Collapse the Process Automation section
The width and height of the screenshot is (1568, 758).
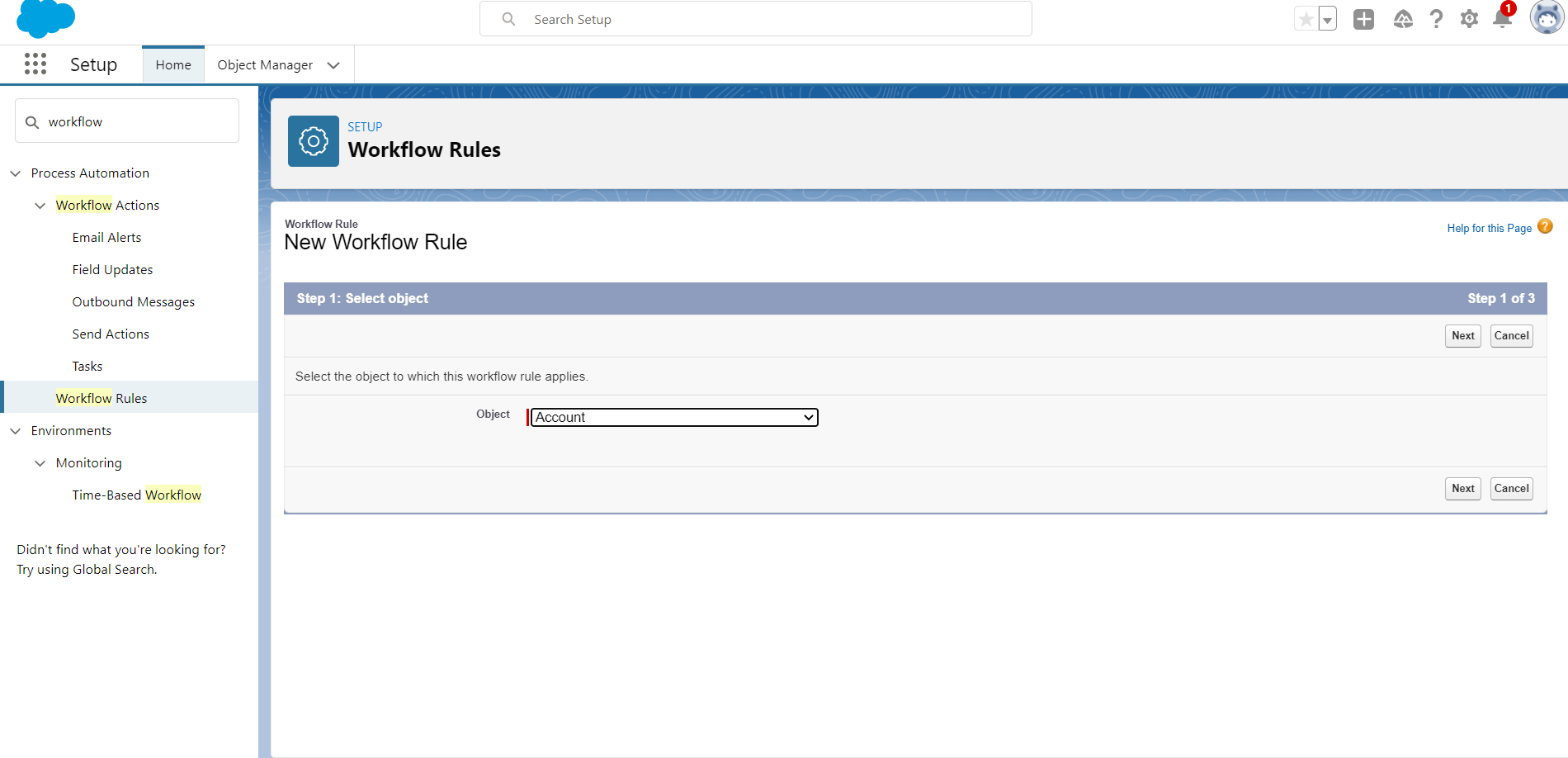[x=16, y=173]
